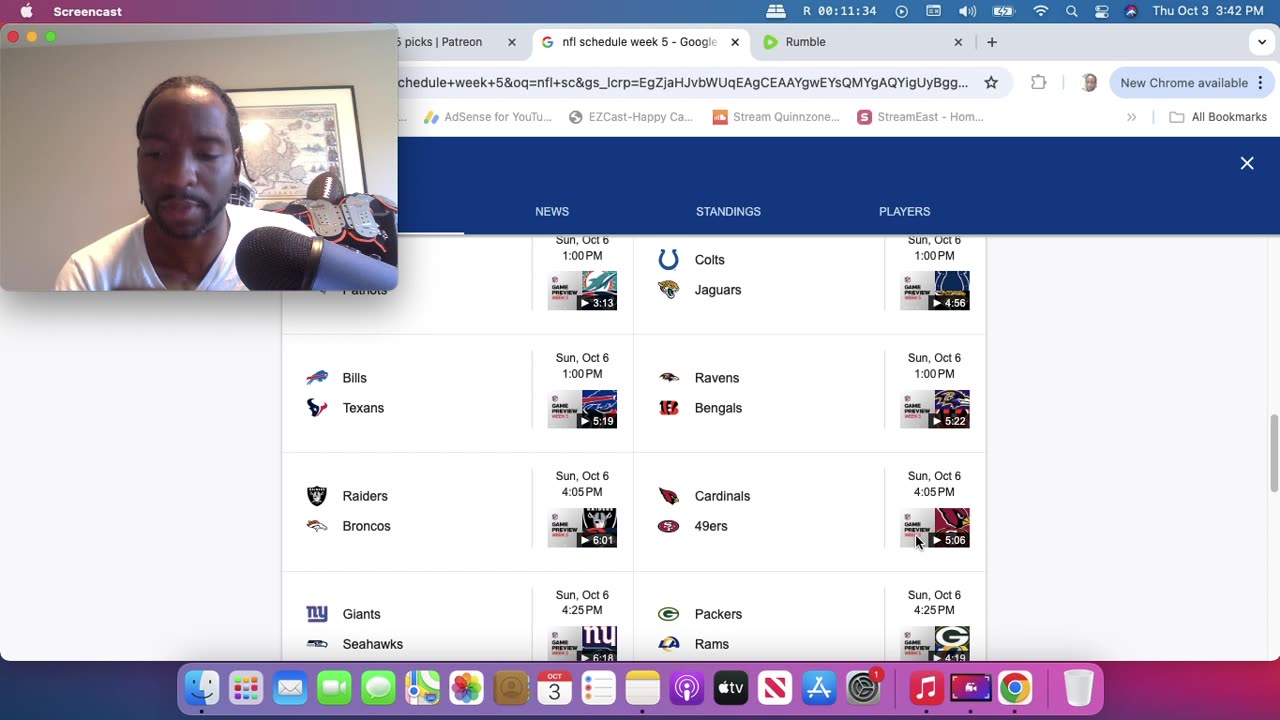Open Photos from the Dock

click(x=466, y=688)
